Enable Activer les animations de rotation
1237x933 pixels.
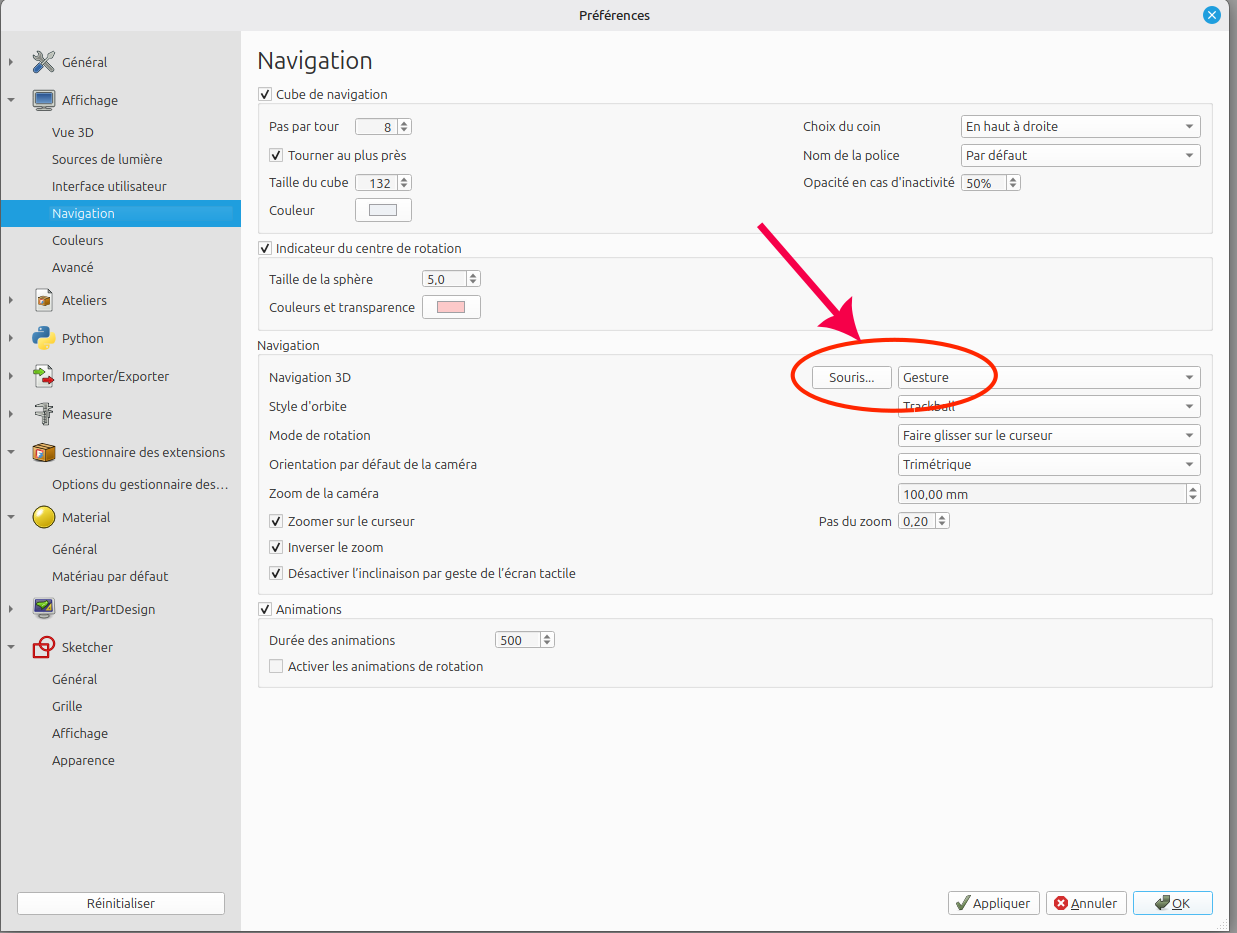(x=276, y=666)
